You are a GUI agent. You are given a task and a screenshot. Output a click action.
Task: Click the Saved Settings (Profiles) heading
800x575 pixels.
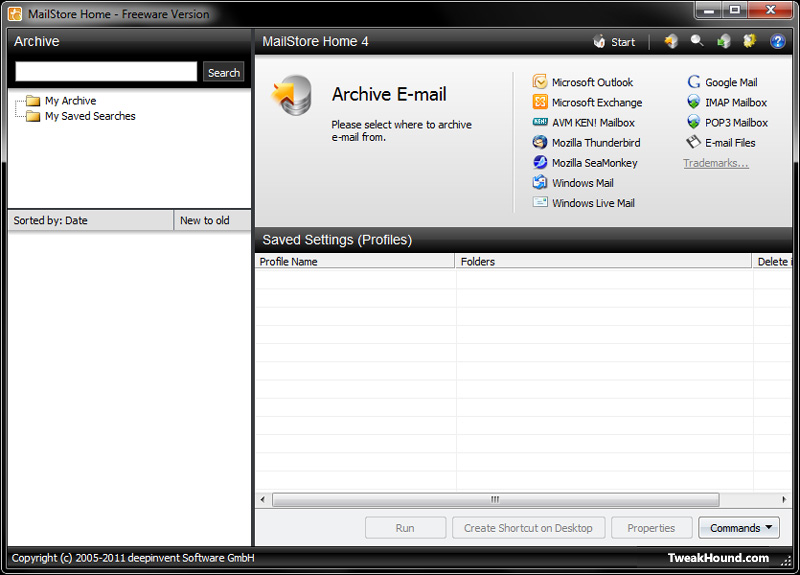[x=337, y=240]
